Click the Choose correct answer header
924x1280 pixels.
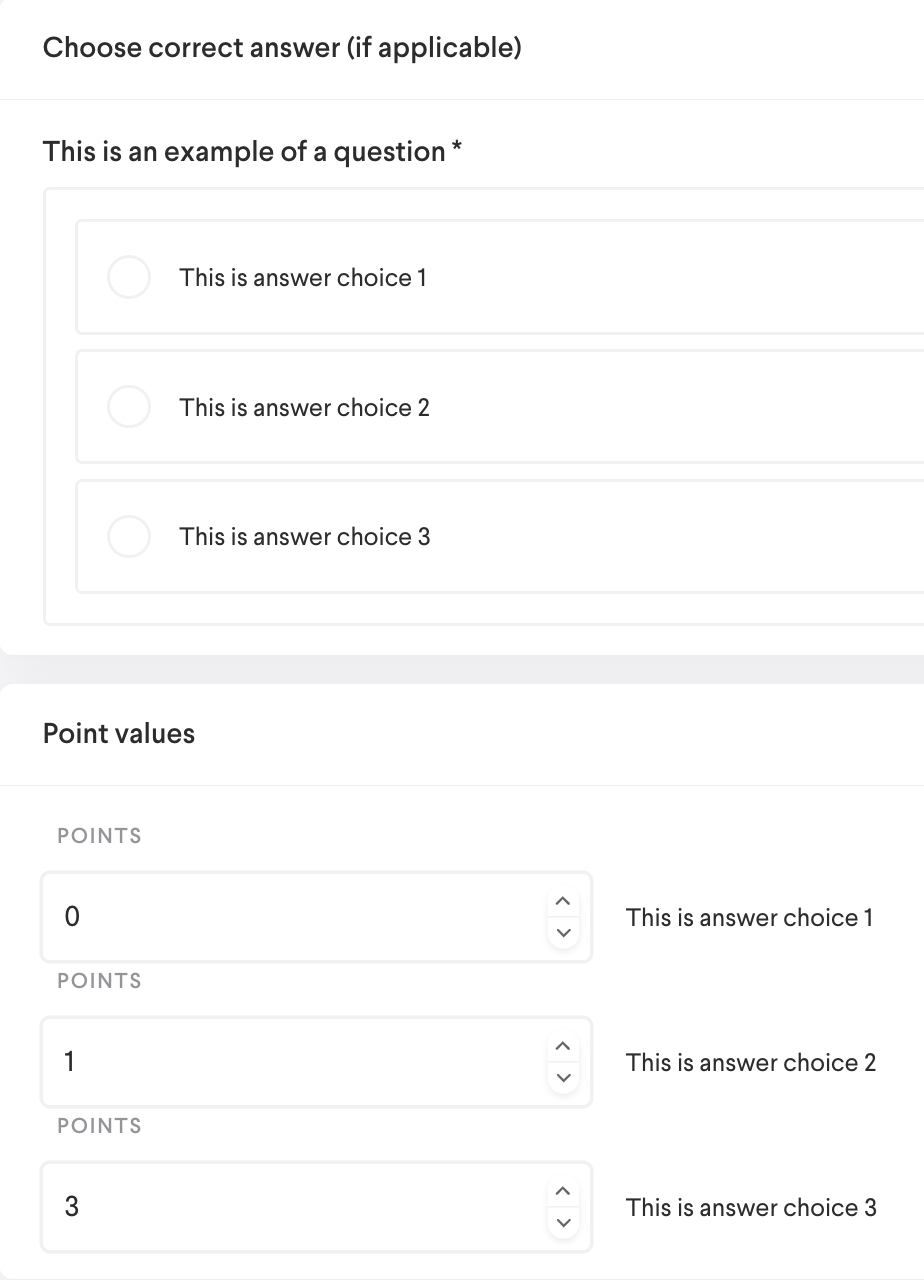(281, 47)
